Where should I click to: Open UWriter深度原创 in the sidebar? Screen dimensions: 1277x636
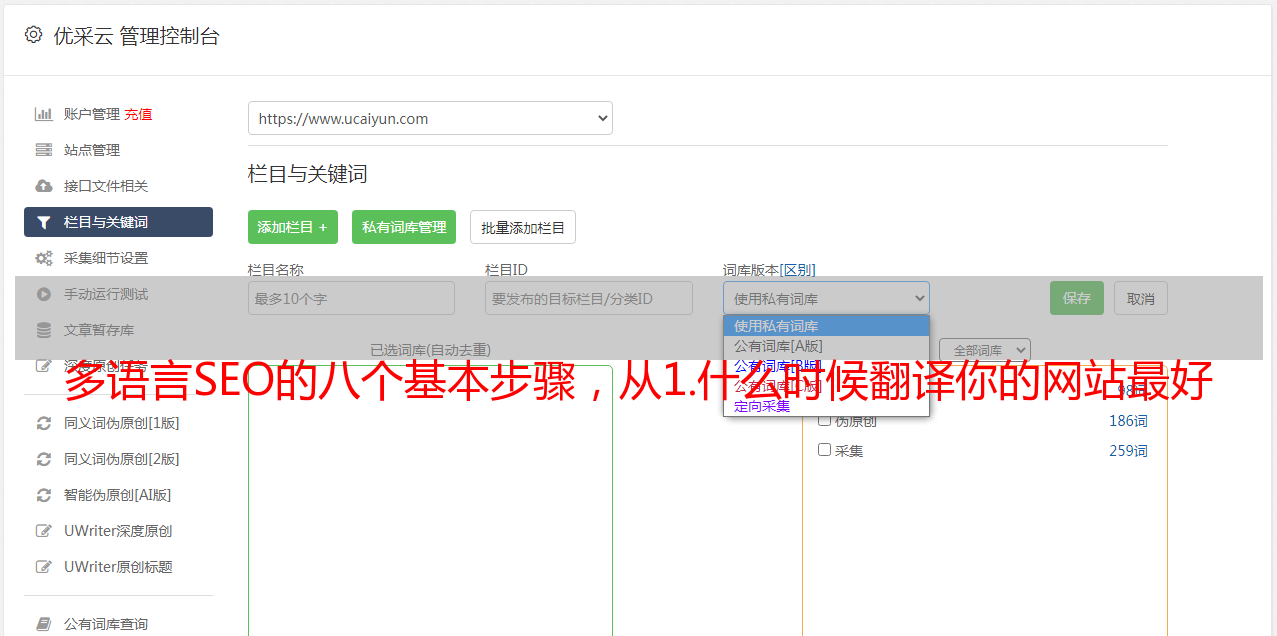click(118, 531)
